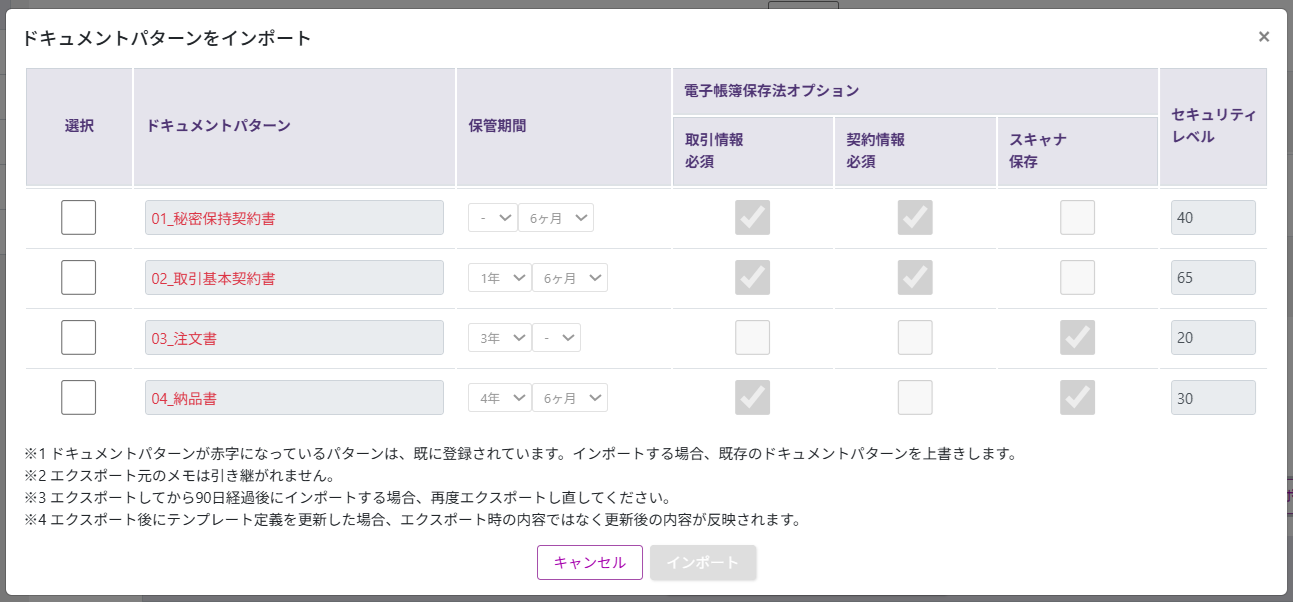Toggle スキャナ保存 checkbox for 03_注文書
This screenshot has width=1293, height=602.
pos(1077,338)
